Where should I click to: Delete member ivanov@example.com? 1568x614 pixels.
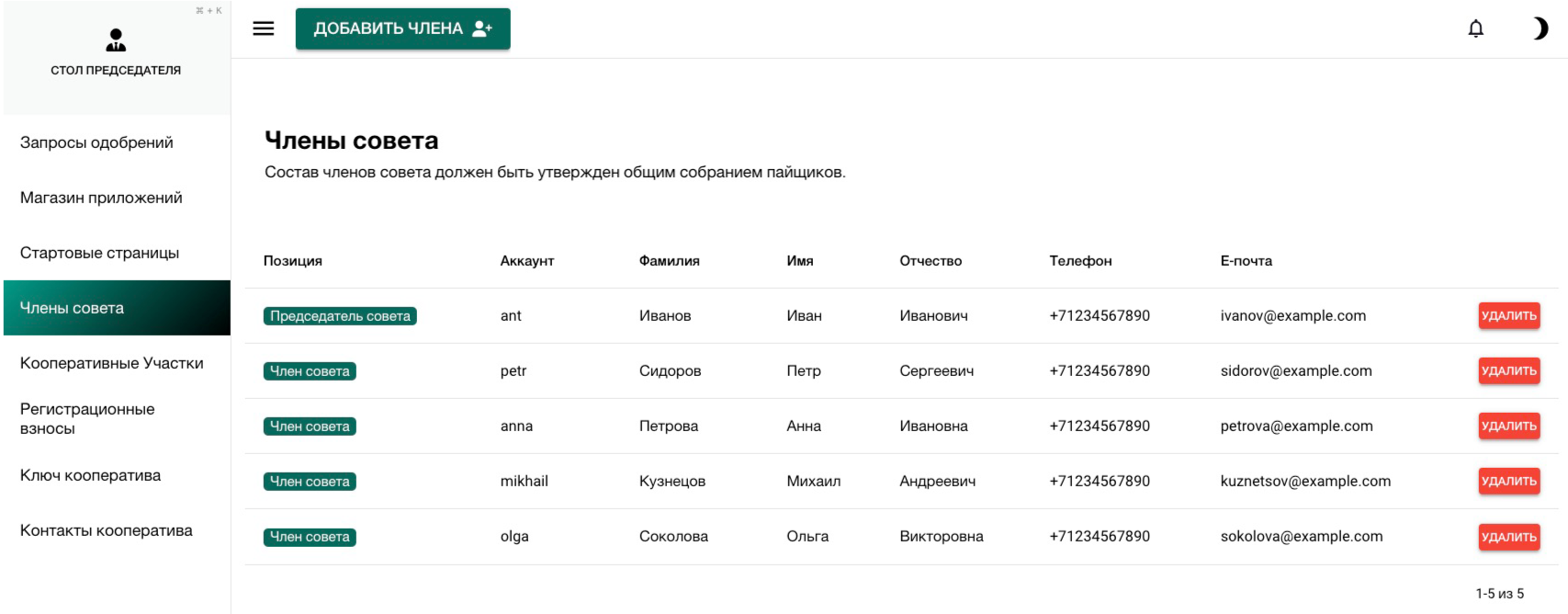click(1508, 315)
